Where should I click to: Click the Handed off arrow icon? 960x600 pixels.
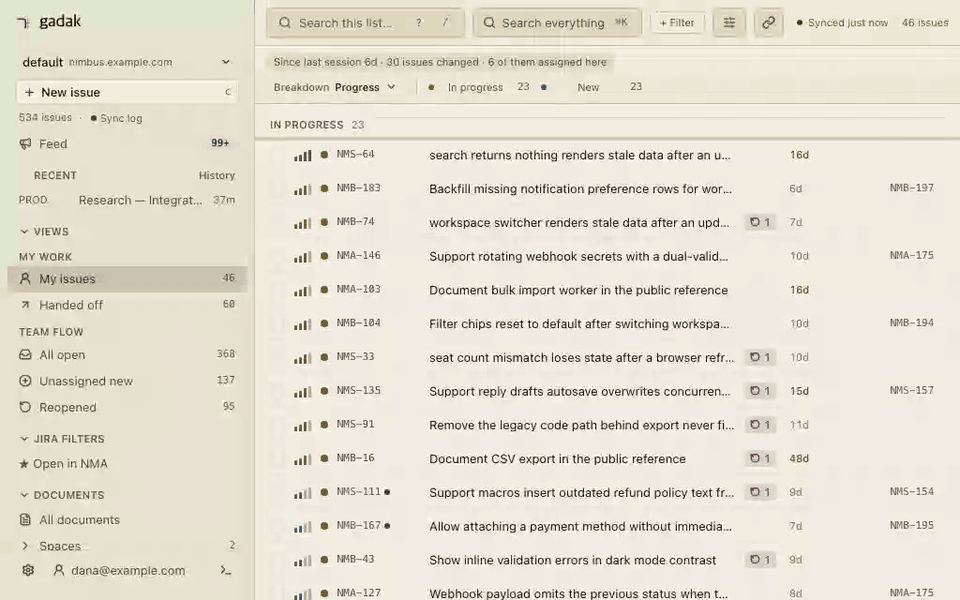[25, 305]
